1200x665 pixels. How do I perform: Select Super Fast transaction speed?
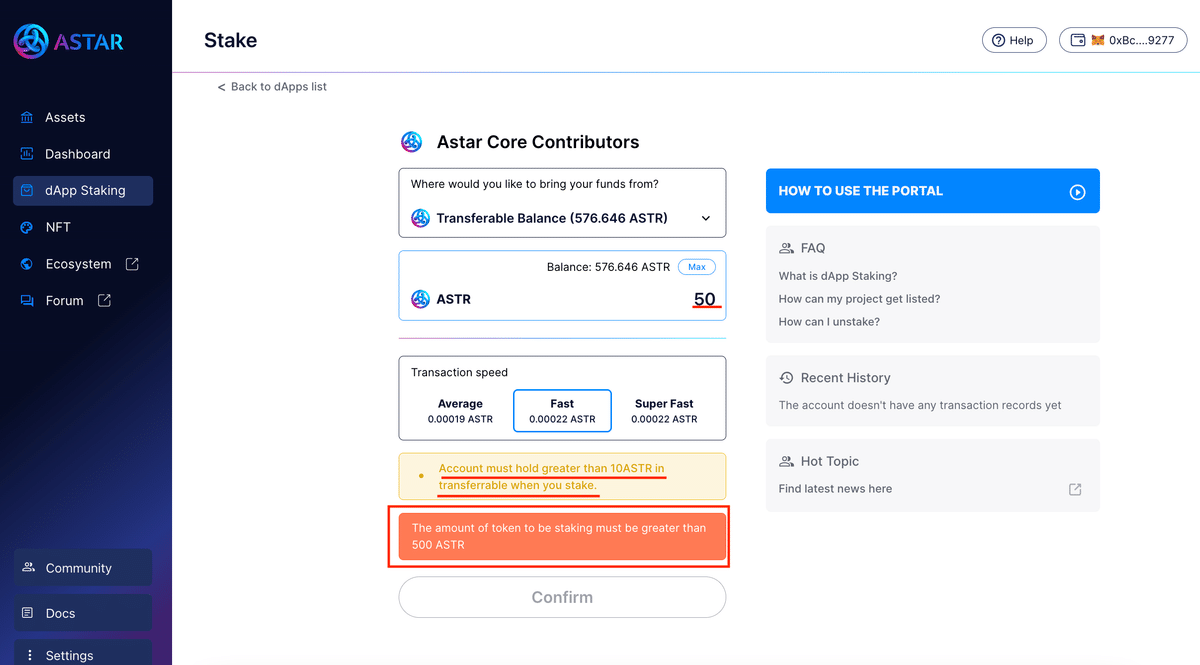(664, 411)
